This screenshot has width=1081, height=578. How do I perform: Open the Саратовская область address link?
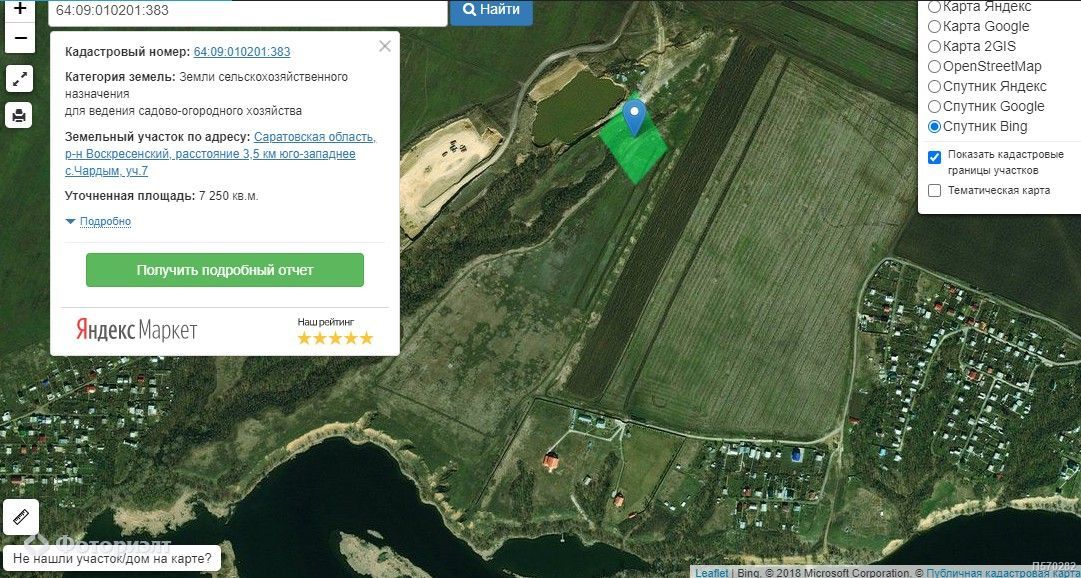[x=314, y=137]
